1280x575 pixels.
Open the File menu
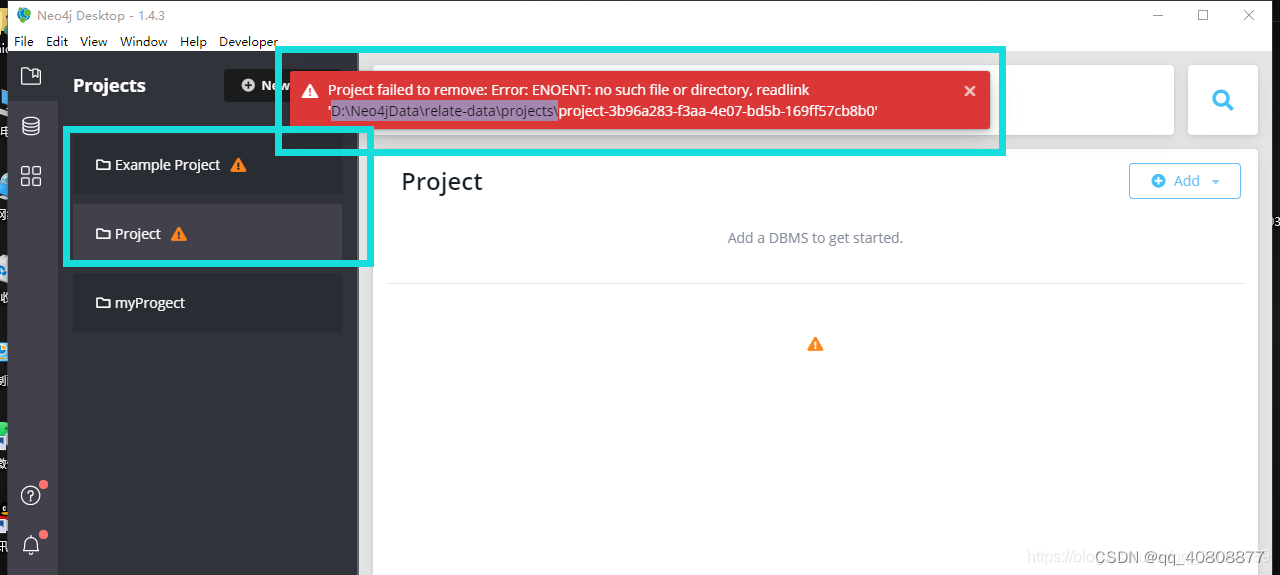pos(24,42)
